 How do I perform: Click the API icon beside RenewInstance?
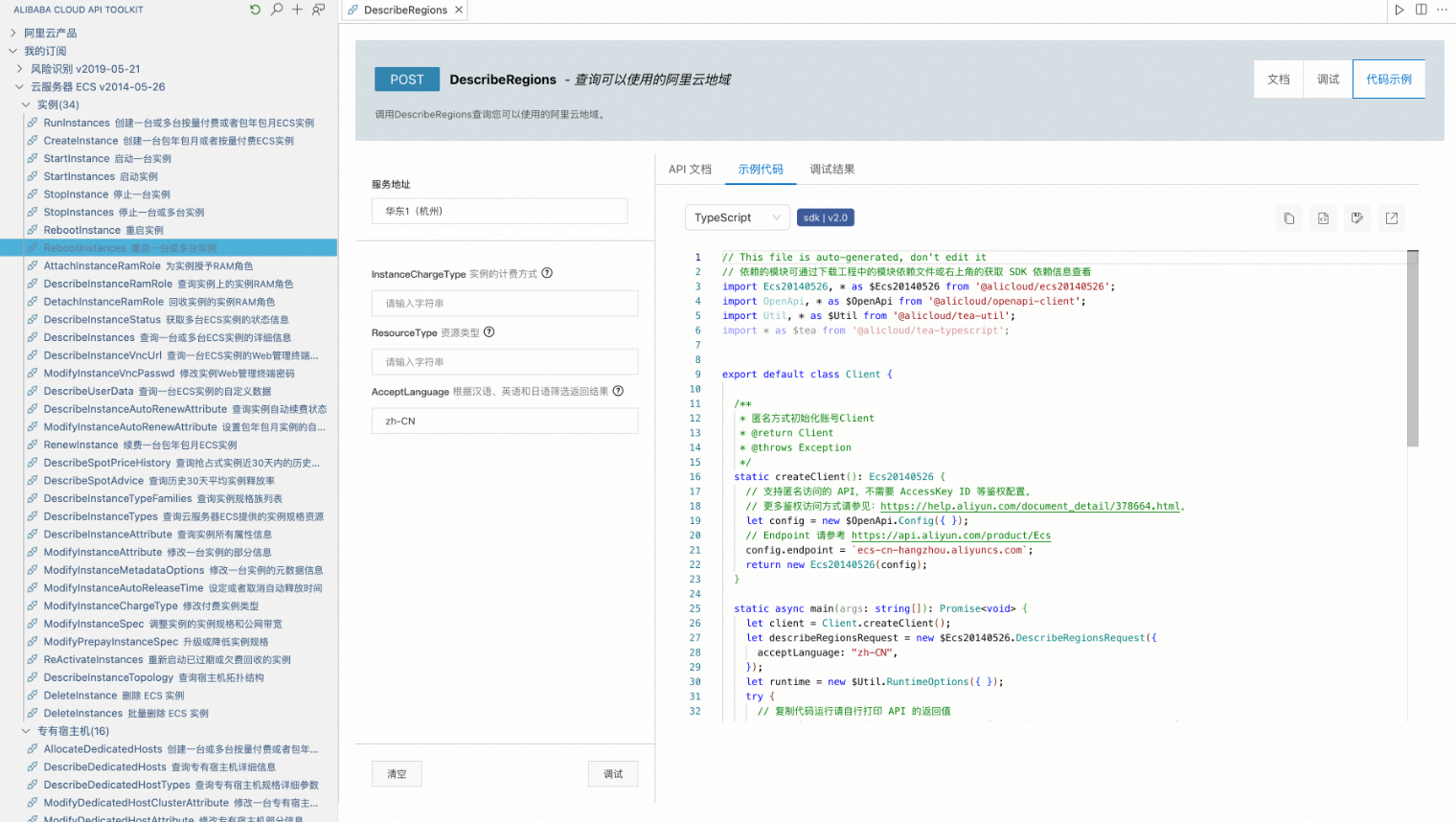(x=33, y=445)
